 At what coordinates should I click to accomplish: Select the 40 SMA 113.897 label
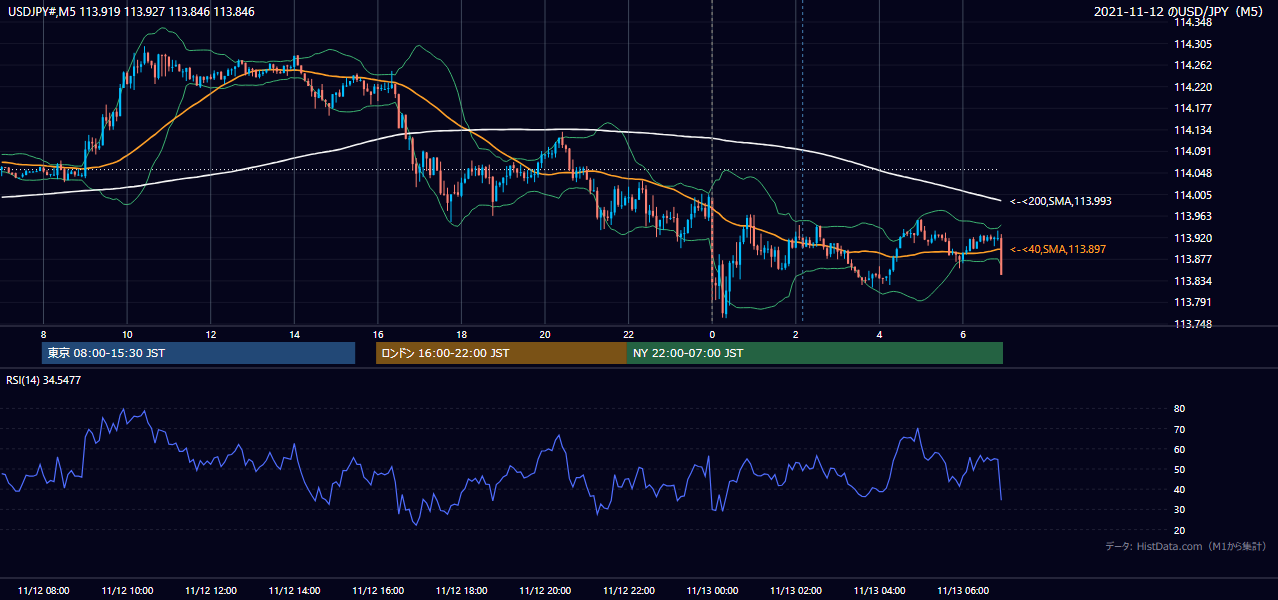[1059, 249]
